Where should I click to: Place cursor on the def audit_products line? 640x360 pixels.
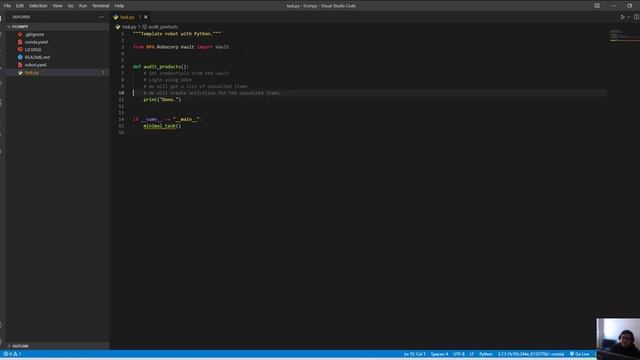(x=160, y=67)
